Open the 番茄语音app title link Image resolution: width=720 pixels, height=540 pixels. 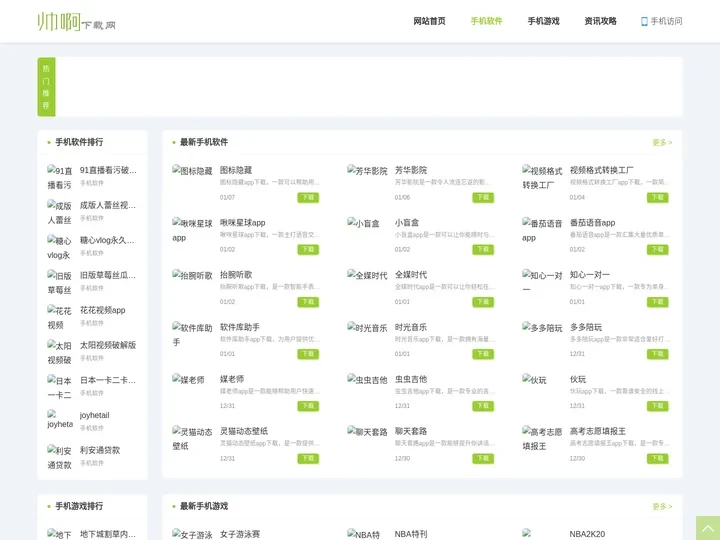point(592,222)
